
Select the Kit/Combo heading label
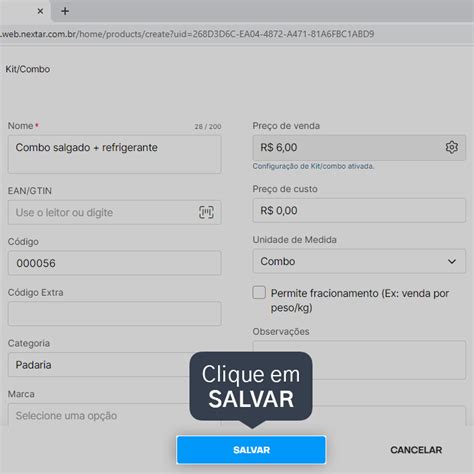(28, 69)
